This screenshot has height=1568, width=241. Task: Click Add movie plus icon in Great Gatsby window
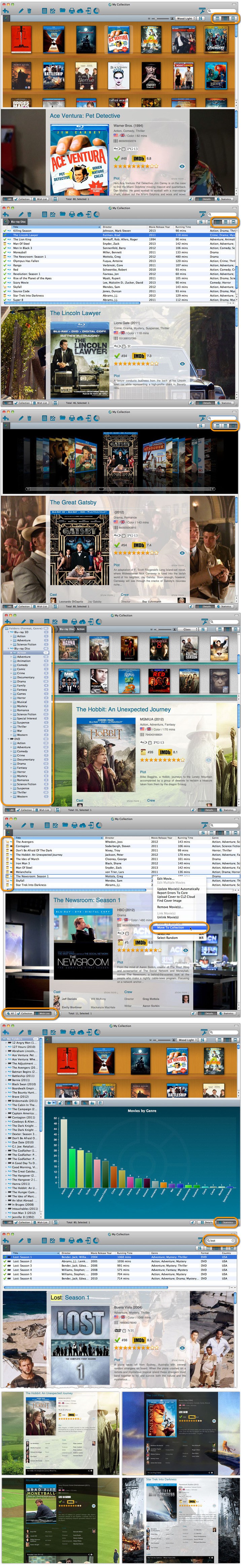(x=5, y=418)
